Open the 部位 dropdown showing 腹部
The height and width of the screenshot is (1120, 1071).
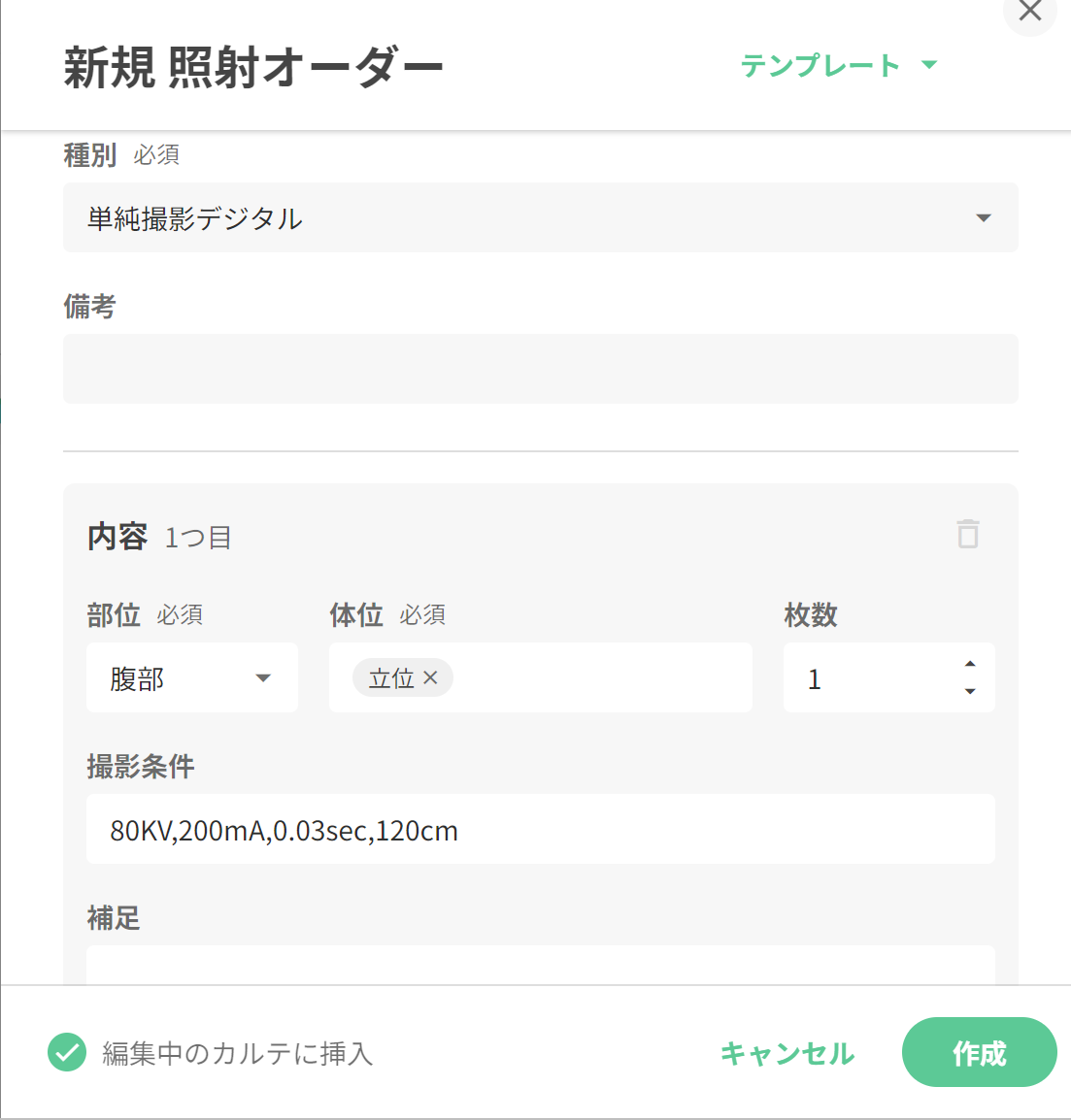(191, 677)
